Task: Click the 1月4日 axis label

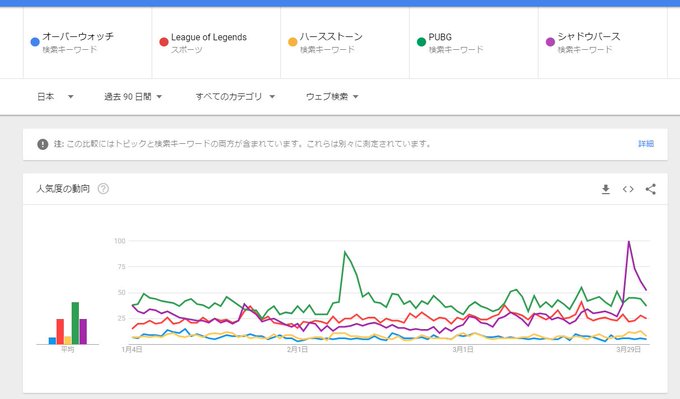Action: pyautogui.click(x=132, y=349)
